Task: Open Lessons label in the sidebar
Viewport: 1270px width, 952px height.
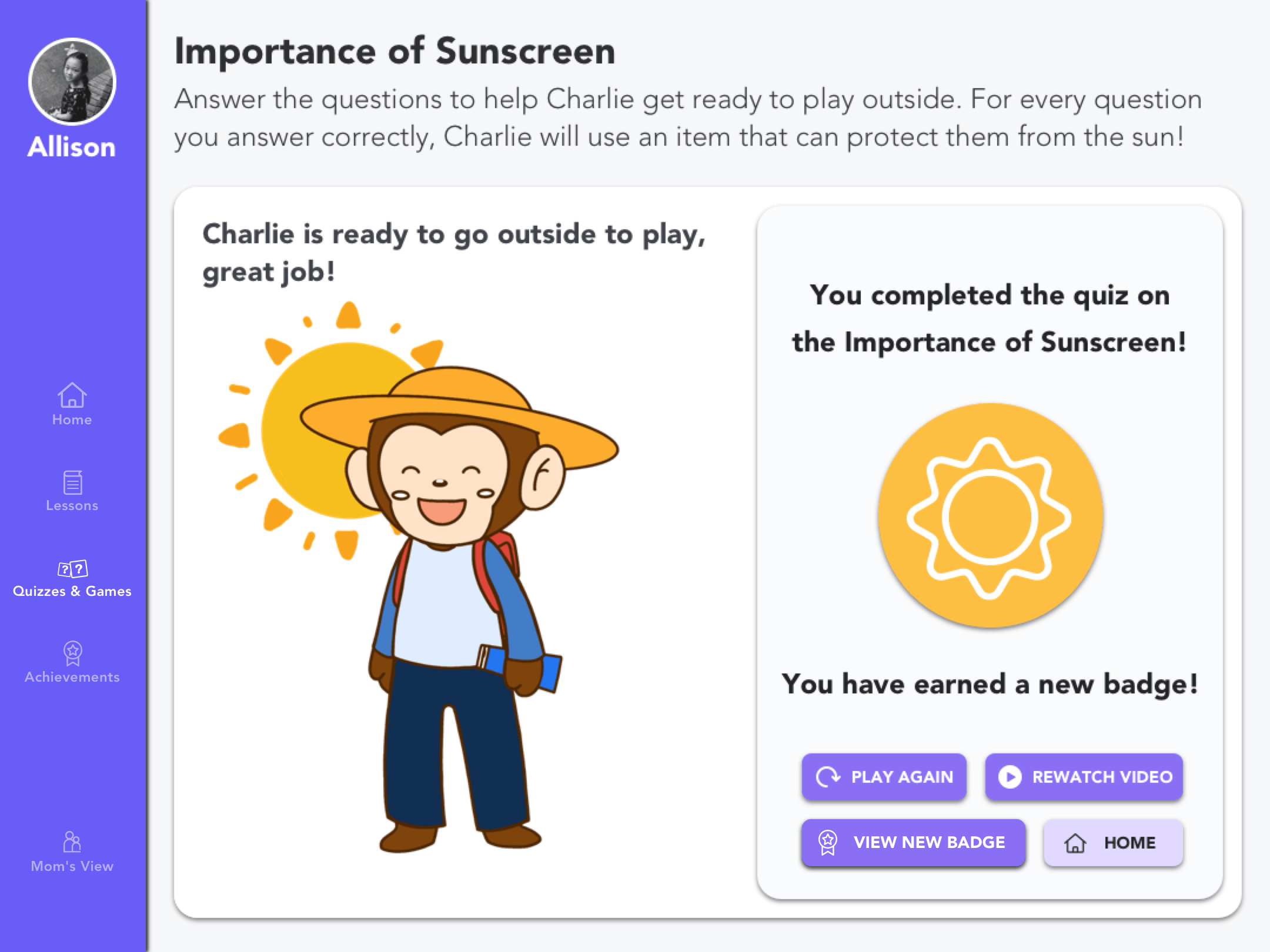Action: tap(72, 505)
